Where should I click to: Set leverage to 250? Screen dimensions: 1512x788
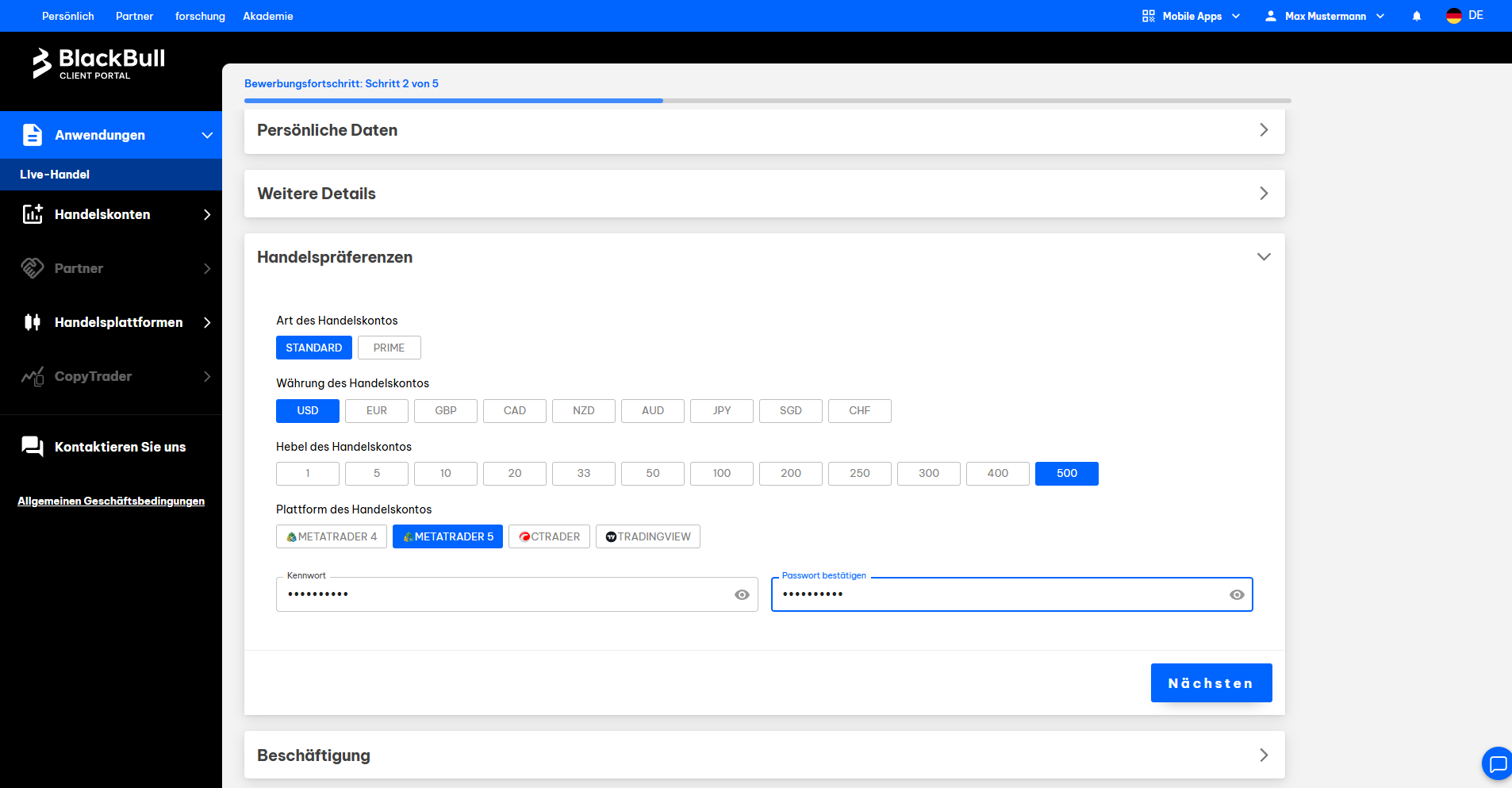(x=860, y=473)
